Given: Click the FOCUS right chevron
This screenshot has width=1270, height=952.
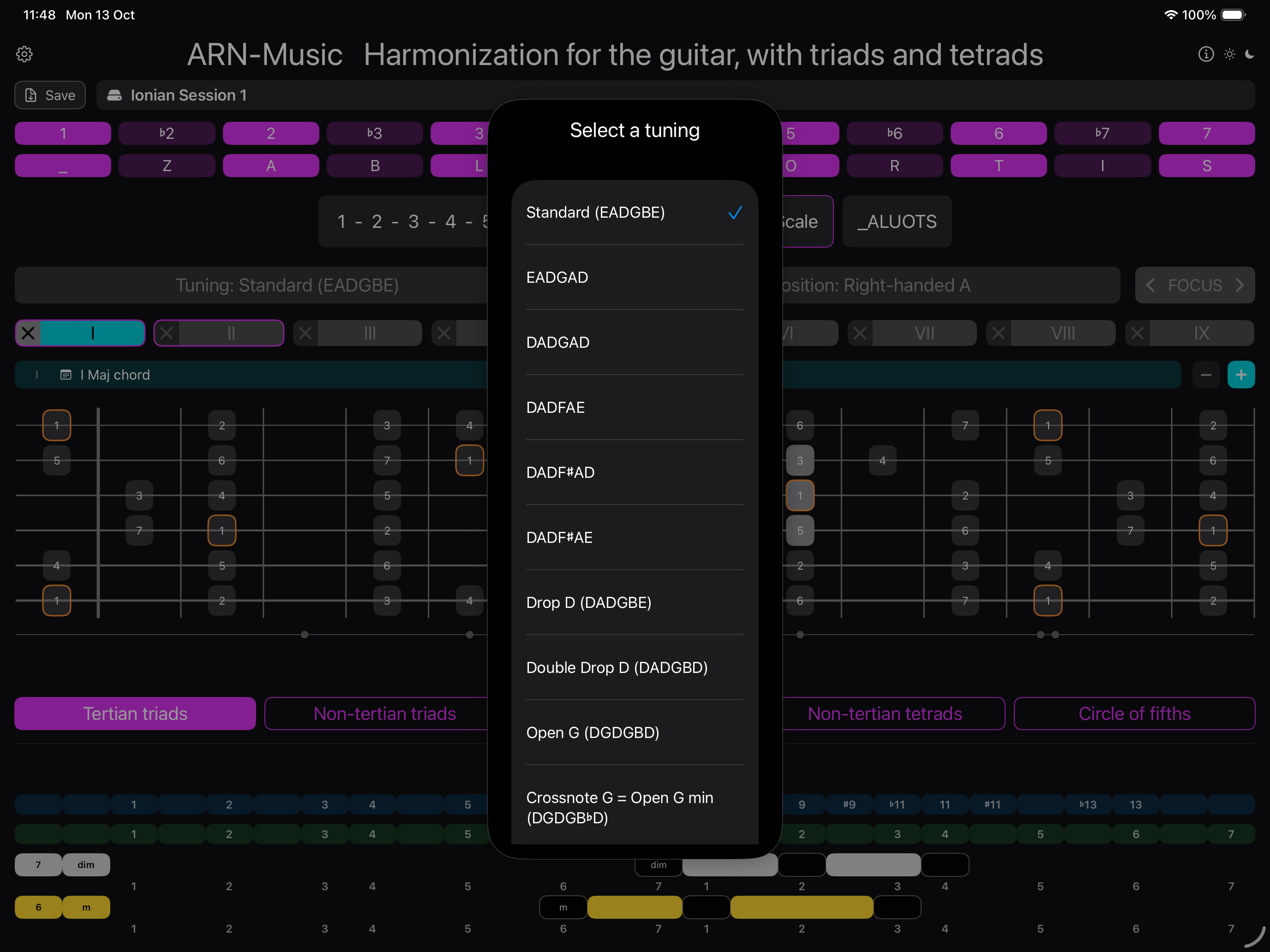Looking at the screenshot, I should 1240,285.
